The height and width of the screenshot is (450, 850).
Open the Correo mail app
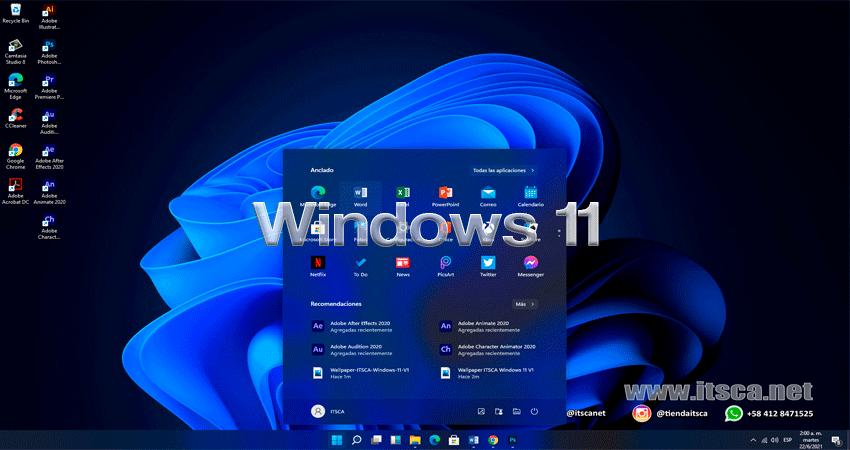coord(488,194)
